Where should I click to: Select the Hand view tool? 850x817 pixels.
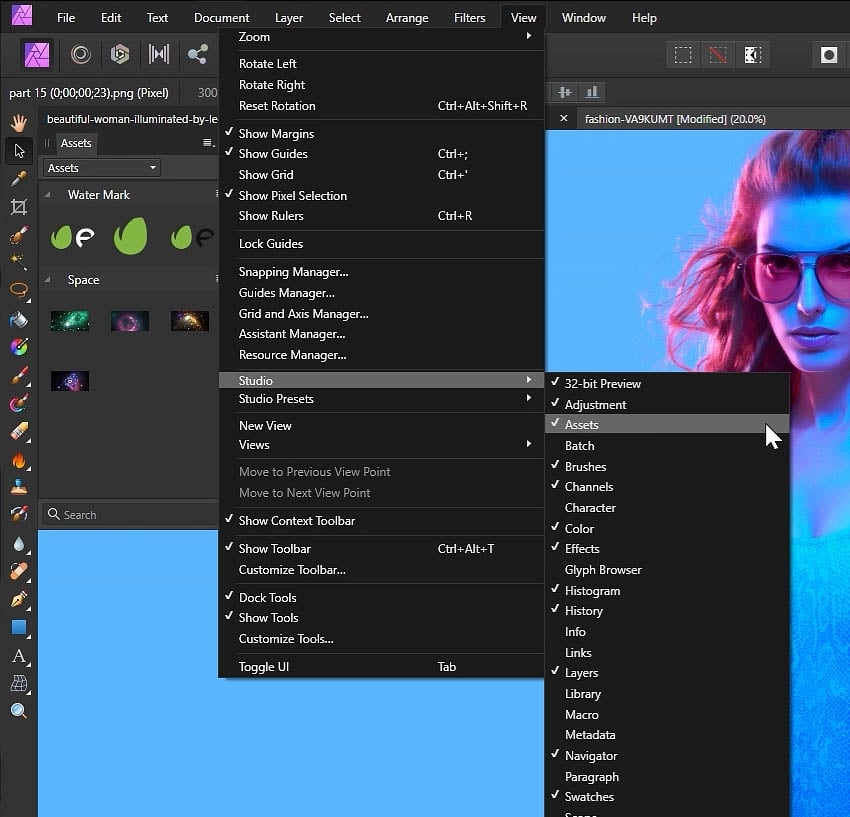18,122
